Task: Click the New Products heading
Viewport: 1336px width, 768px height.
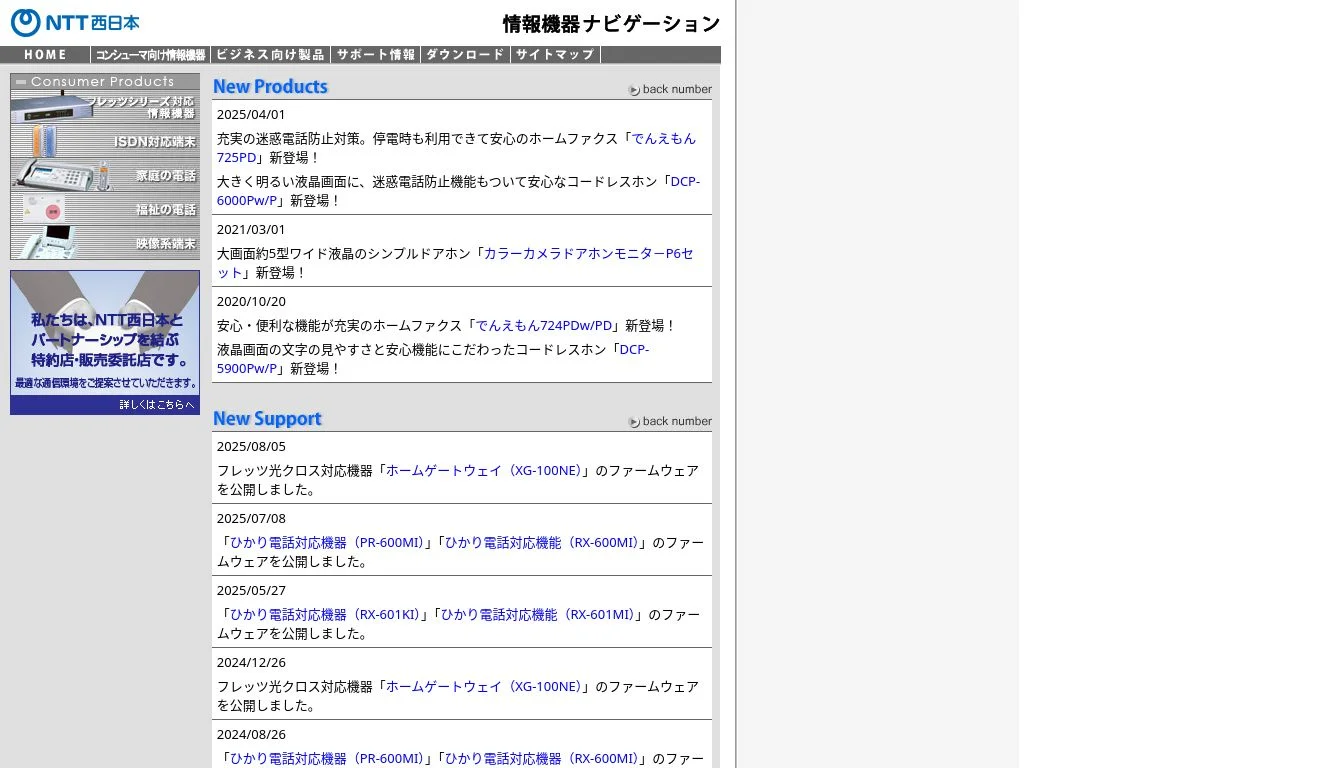Action: 270,87
